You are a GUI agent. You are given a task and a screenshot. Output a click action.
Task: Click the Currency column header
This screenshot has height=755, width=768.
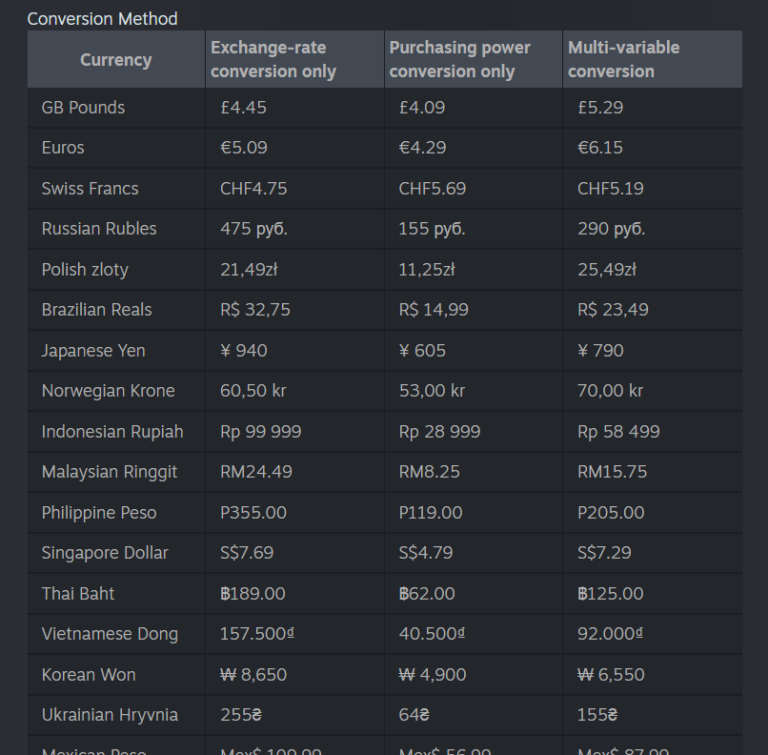click(x=116, y=60)
